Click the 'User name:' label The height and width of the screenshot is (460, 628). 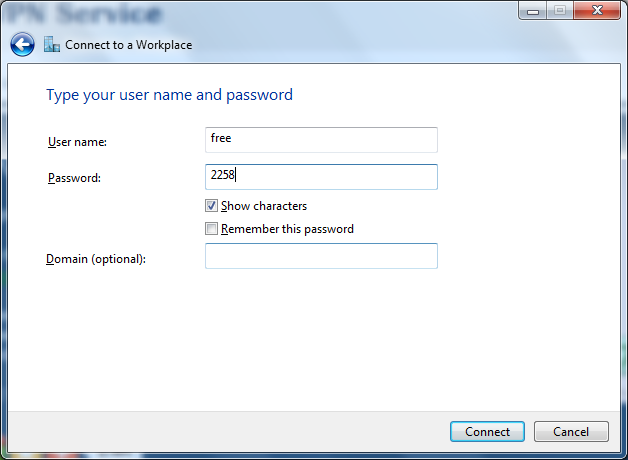click(77, 142)
